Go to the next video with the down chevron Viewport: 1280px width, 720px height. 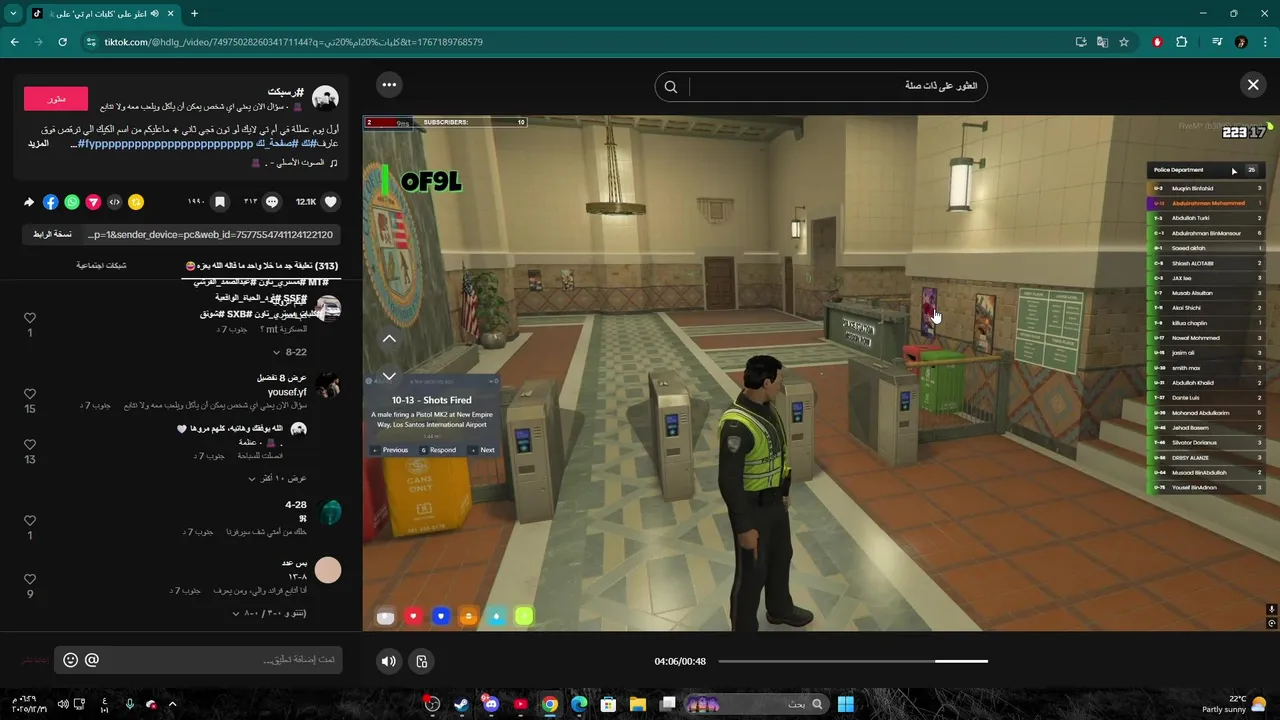coord(390,376)
